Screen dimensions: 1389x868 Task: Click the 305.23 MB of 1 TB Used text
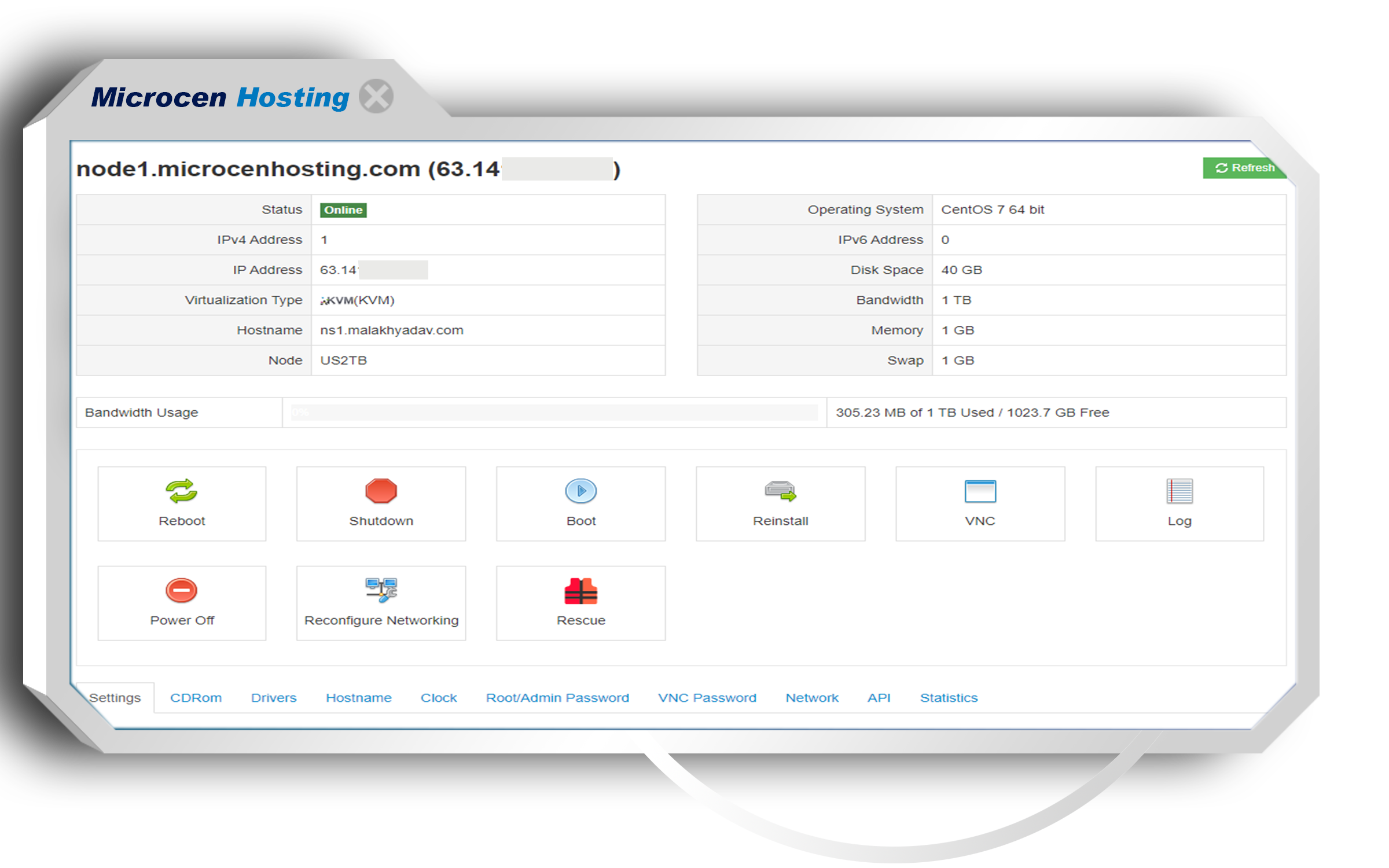(x=914, y=413)
